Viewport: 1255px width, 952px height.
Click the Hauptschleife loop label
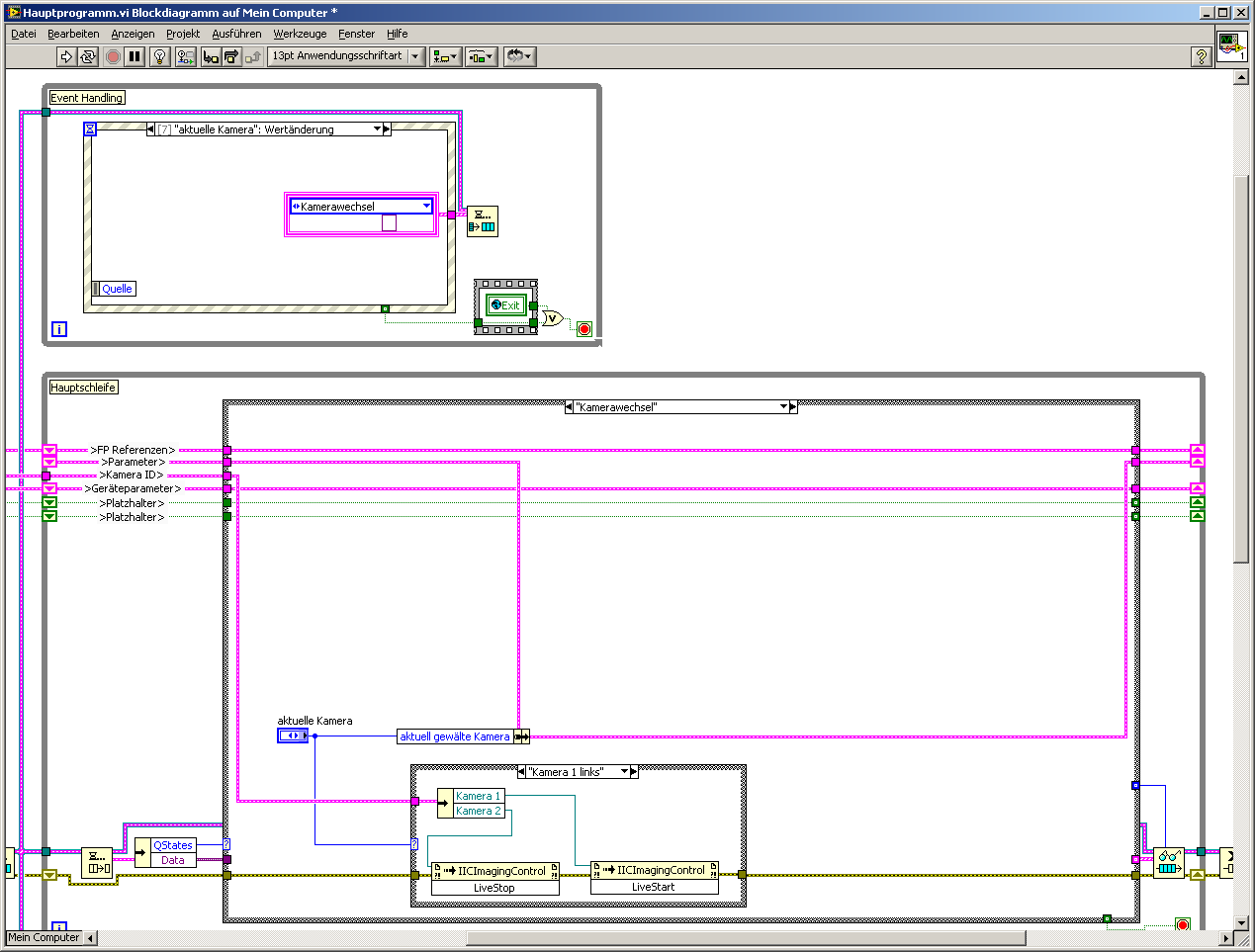[x=83, y=388]
